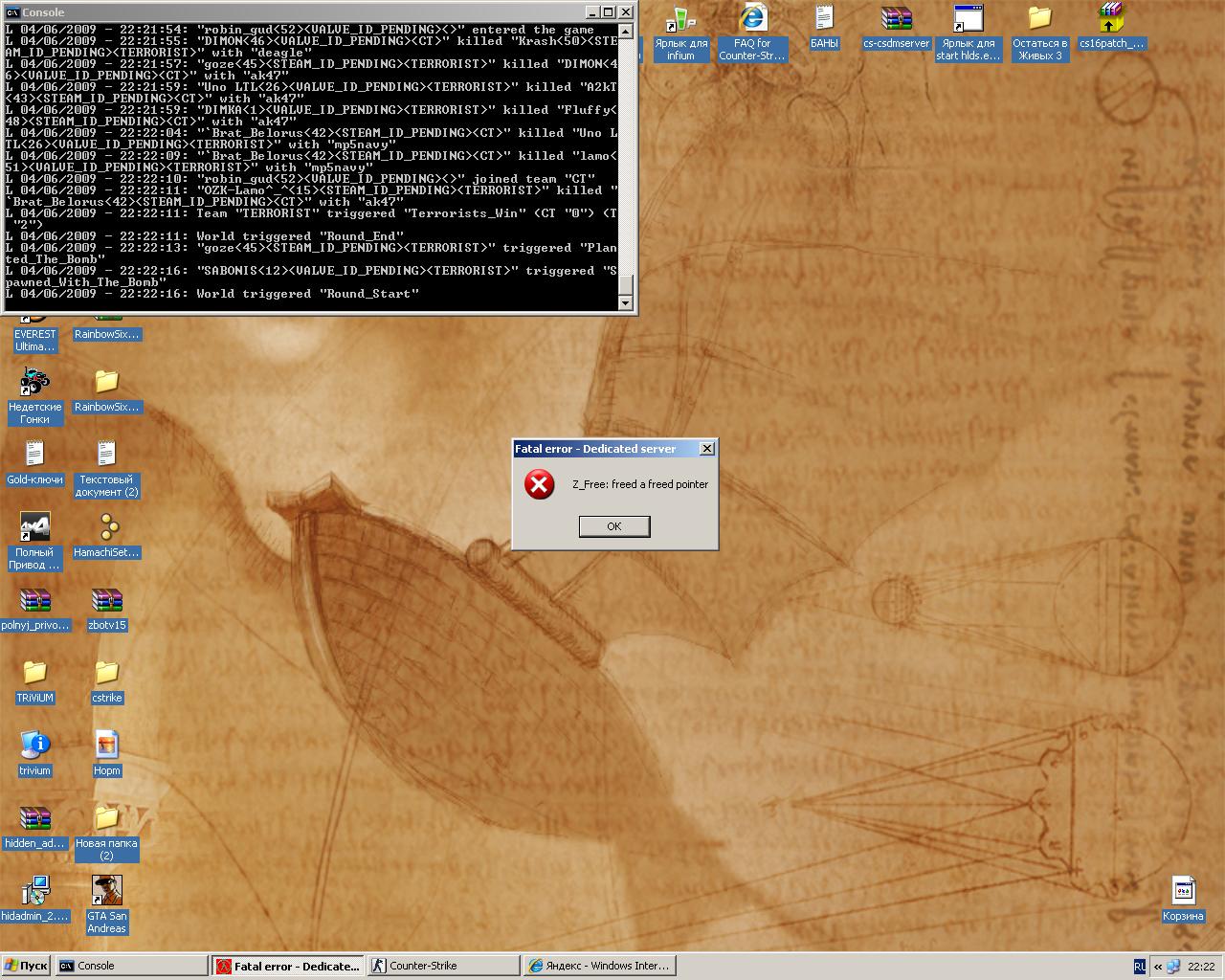Select the 'Ярлык для start hlds.e...' shortcut
The image size is (1225, 980).
tap(968, 34)
